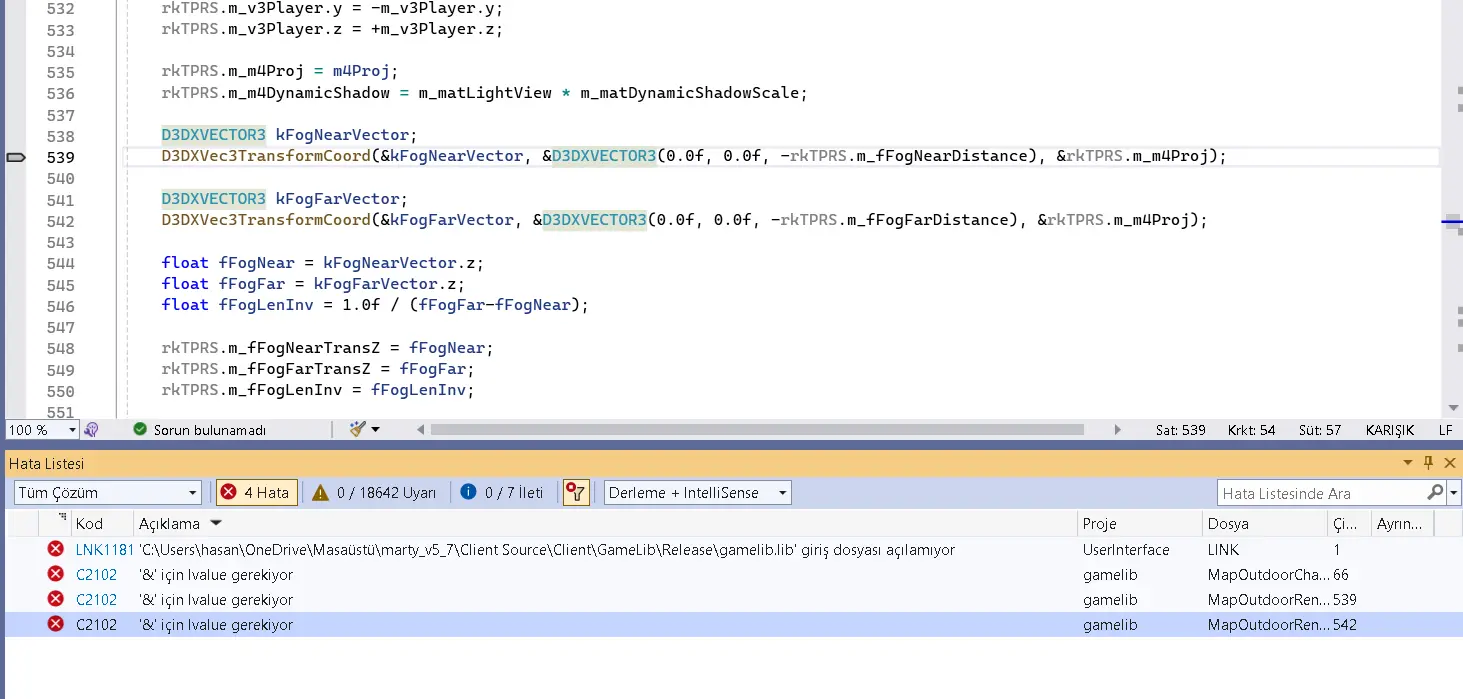Click red error icon of line 539 row
1463x699 pixels.
(x=56, y=599)
